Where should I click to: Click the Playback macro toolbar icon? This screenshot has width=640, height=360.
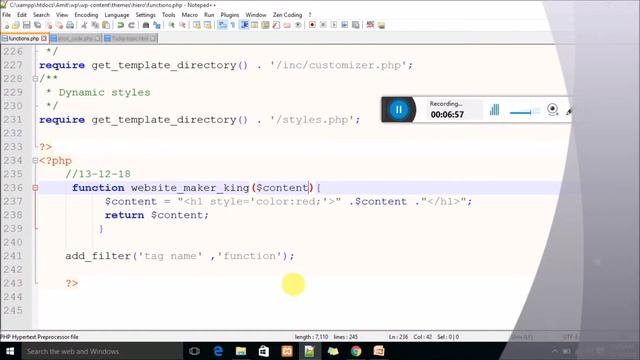334,25
